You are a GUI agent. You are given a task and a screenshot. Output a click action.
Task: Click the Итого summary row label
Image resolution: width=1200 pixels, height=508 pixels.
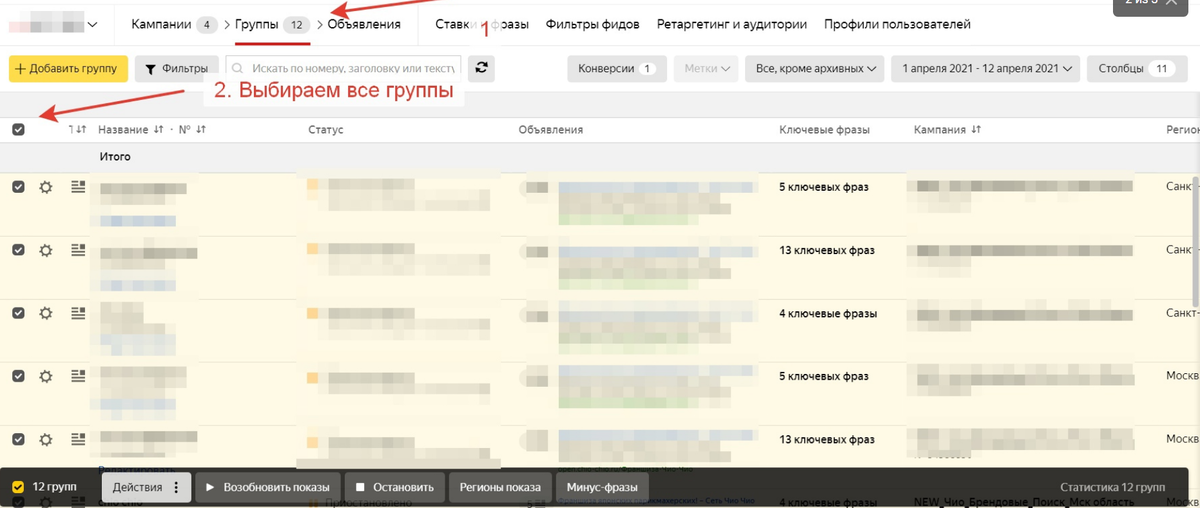(115, 157)
